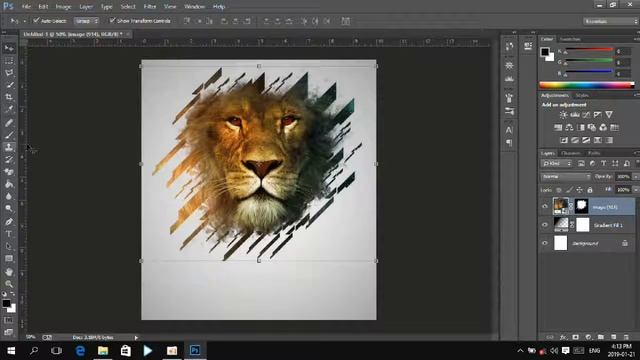Switch to the Channels tab
Screen dimensions: 640x360
point(571,153)
